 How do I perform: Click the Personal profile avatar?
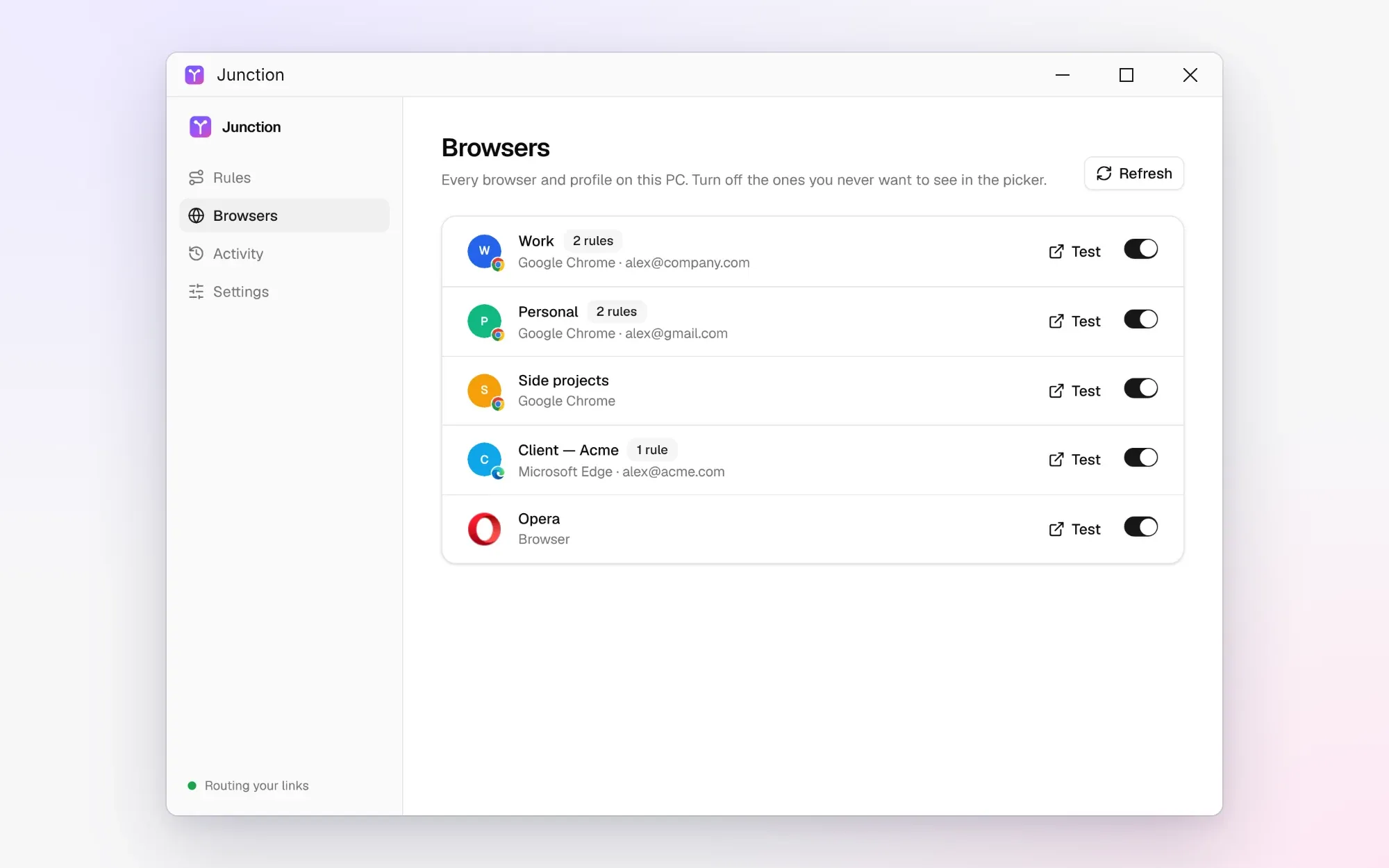(x=485, y=322)
